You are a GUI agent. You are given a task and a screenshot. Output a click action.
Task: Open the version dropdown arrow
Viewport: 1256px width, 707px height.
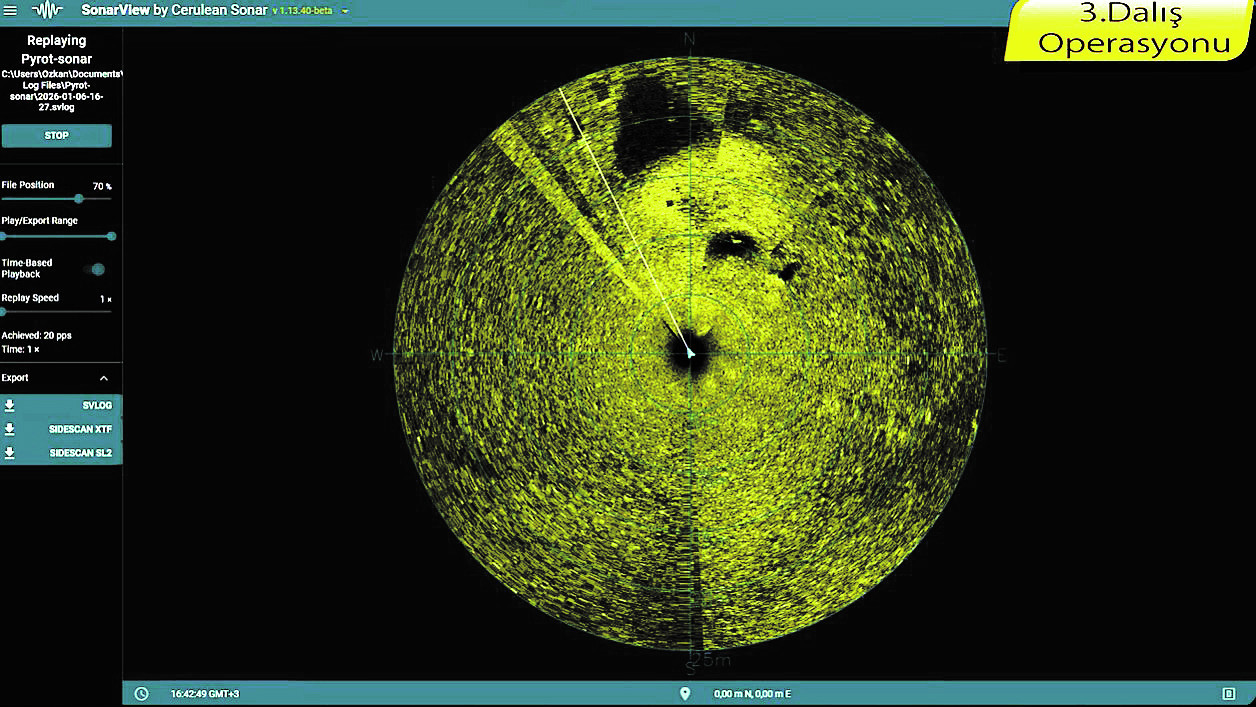[x=345, y=11]
